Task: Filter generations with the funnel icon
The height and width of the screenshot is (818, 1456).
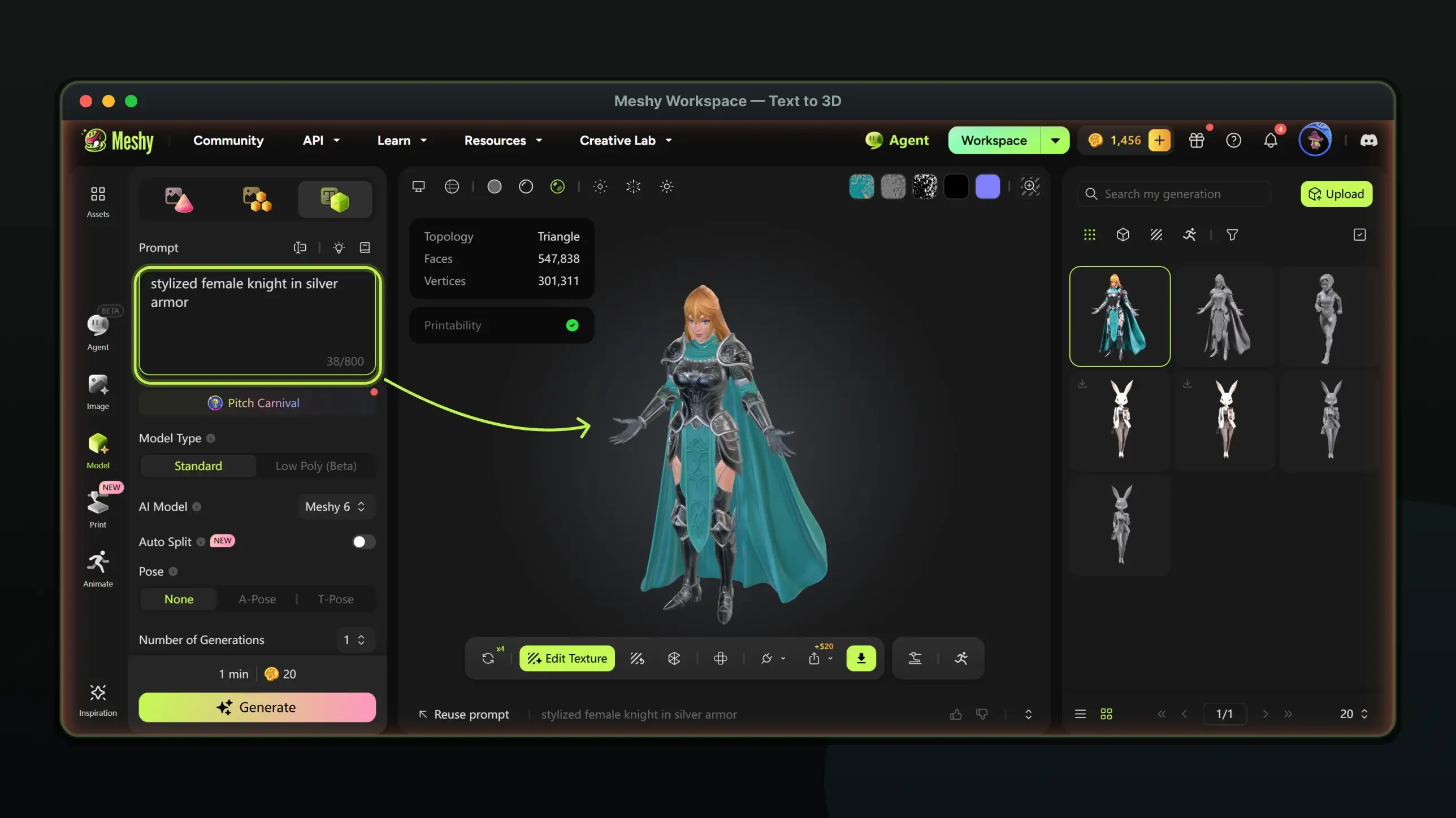Action: pyautogui.click(x=1232, y=234)
